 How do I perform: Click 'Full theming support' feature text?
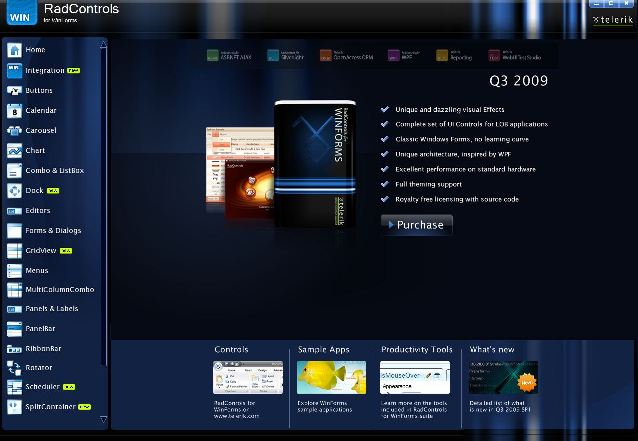tap(428, 184)
